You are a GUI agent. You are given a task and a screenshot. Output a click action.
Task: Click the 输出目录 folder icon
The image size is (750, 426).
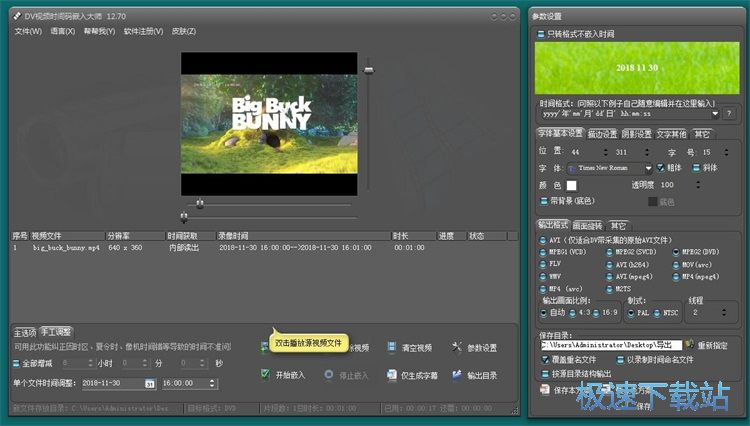point(457,375)
